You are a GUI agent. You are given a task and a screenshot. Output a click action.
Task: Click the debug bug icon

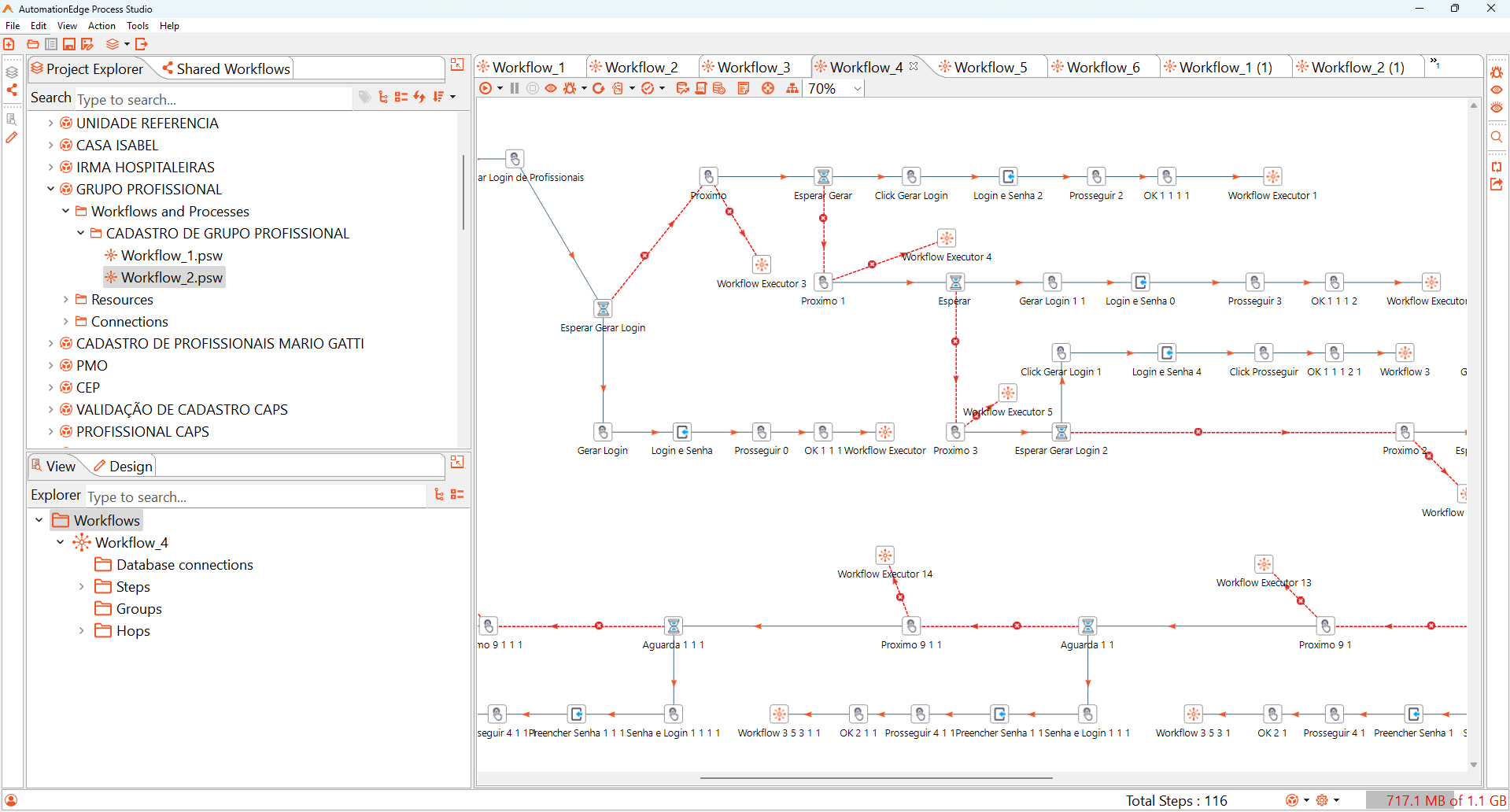click(x=570, y=88)
